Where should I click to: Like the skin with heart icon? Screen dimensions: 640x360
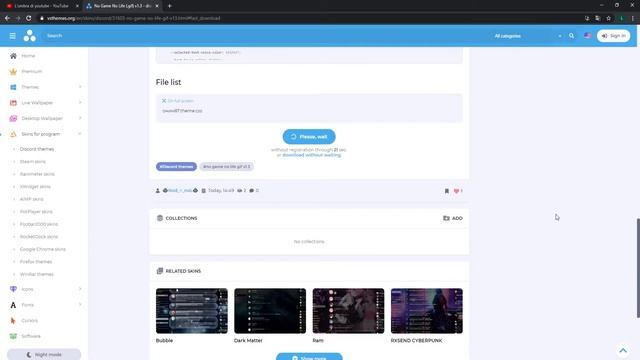(x=456, y=191)
